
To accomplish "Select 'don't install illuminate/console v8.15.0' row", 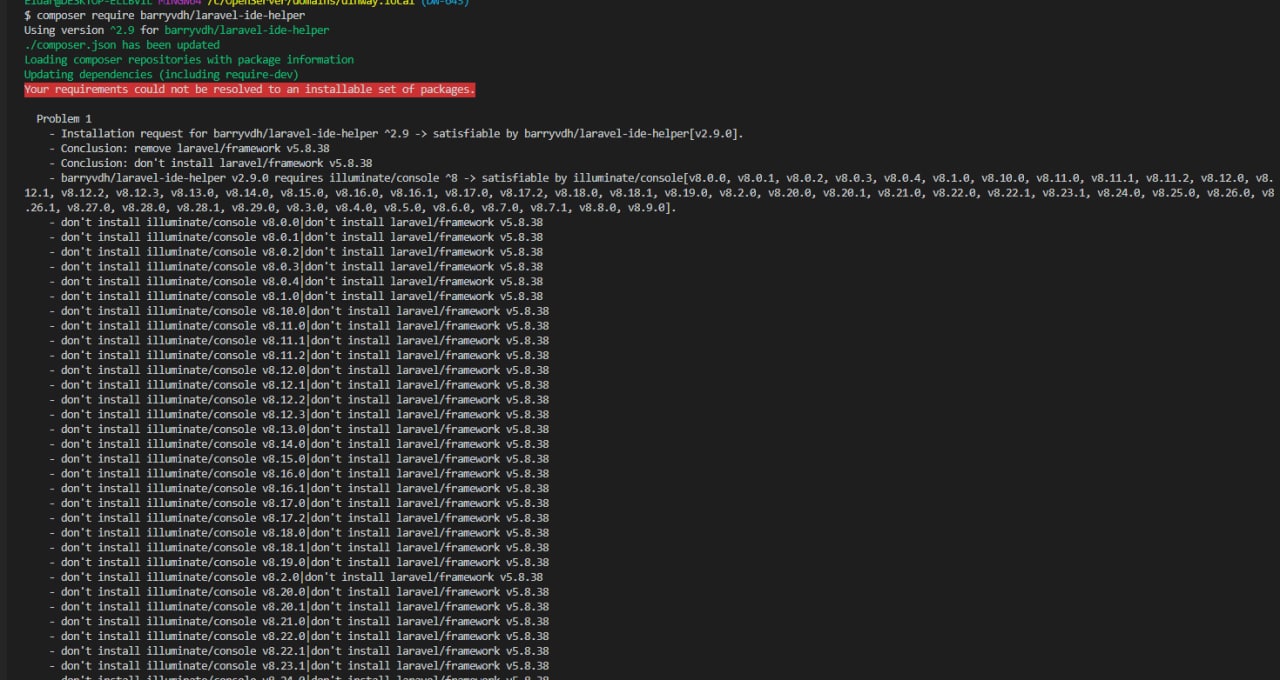I will pos(299,459).
